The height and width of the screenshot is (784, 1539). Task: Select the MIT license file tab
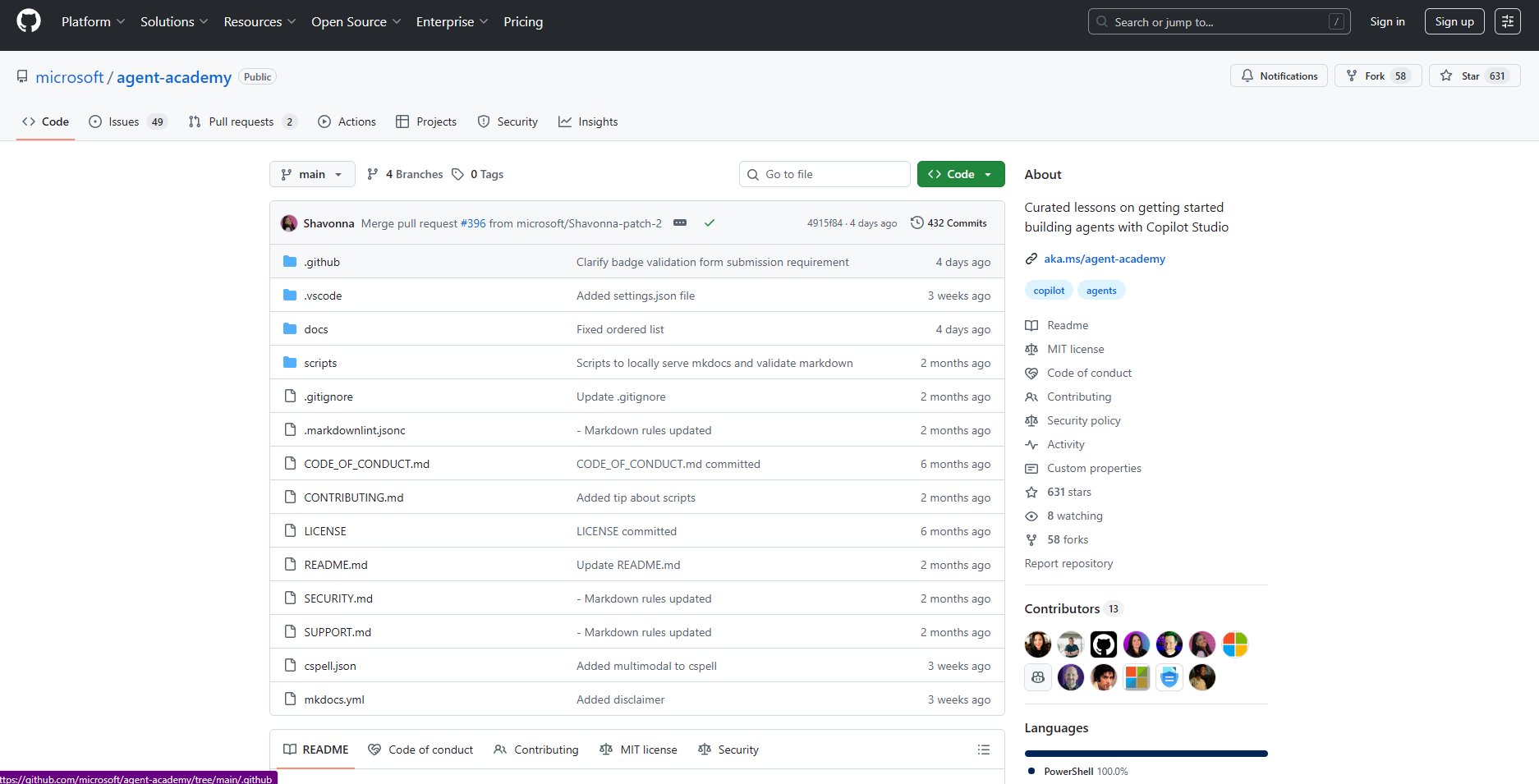pos(638,750)
